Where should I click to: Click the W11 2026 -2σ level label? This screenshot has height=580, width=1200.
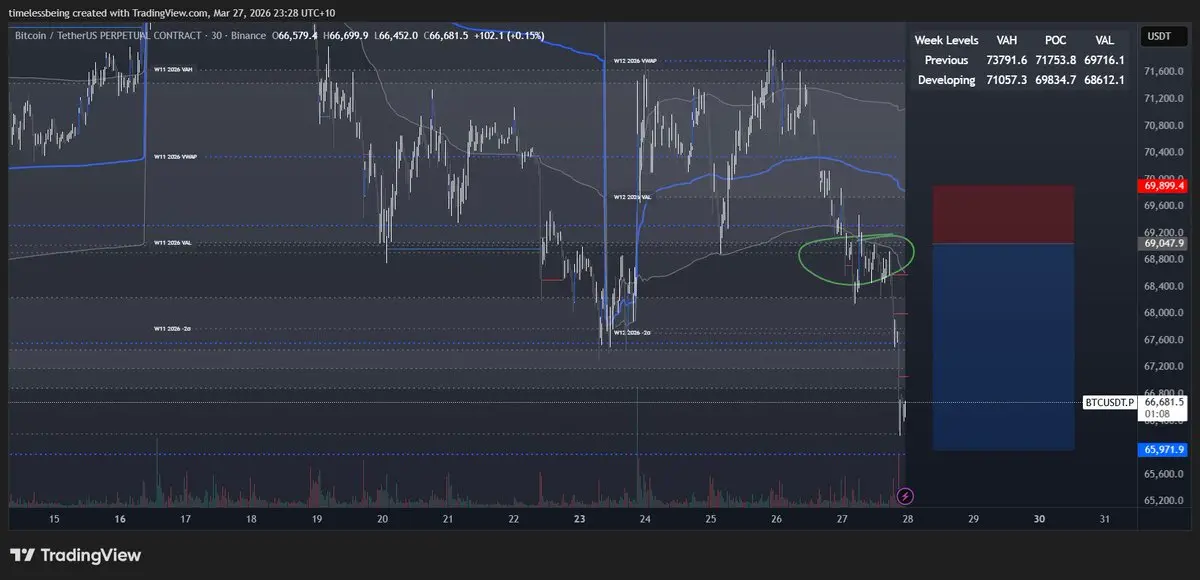pos(172,329)
